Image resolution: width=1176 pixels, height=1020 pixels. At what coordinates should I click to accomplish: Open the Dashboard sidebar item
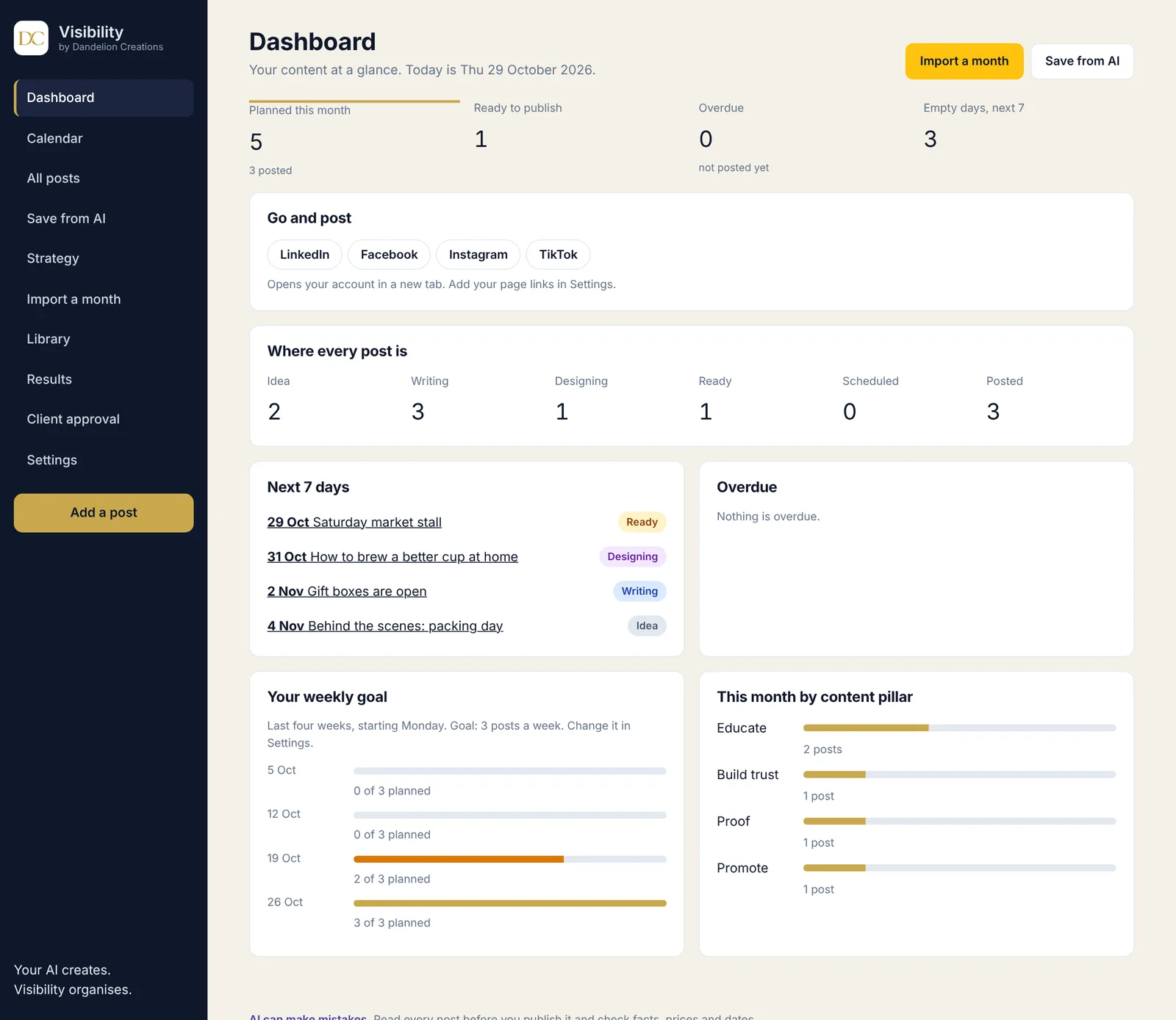(x=104, y=98)
